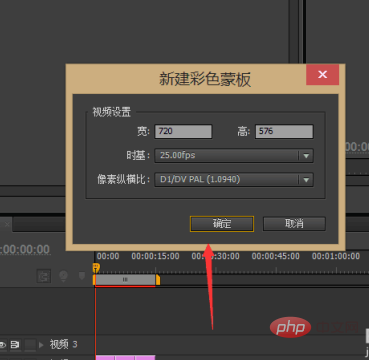Confirm the new color matte with 确定
Image resolution: width=369 pixels, height=360 pixels.
tap(222, 224)
